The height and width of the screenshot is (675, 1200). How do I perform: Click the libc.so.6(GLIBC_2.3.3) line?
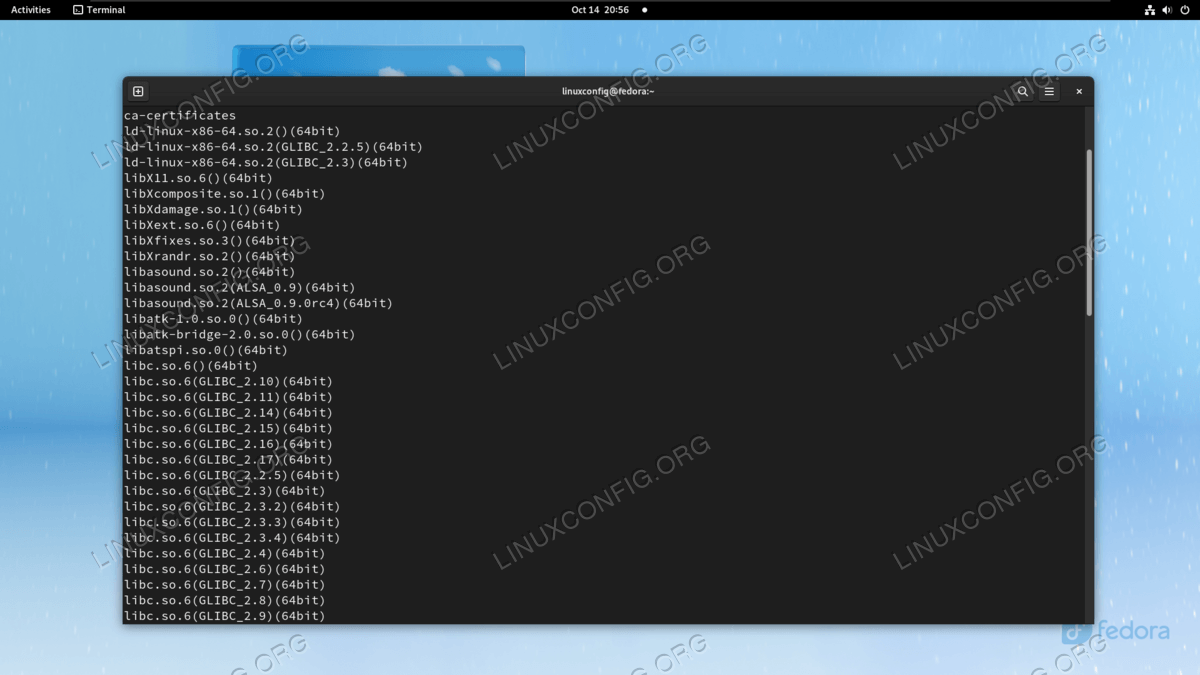pyautogui.click(x=232, y=522)
